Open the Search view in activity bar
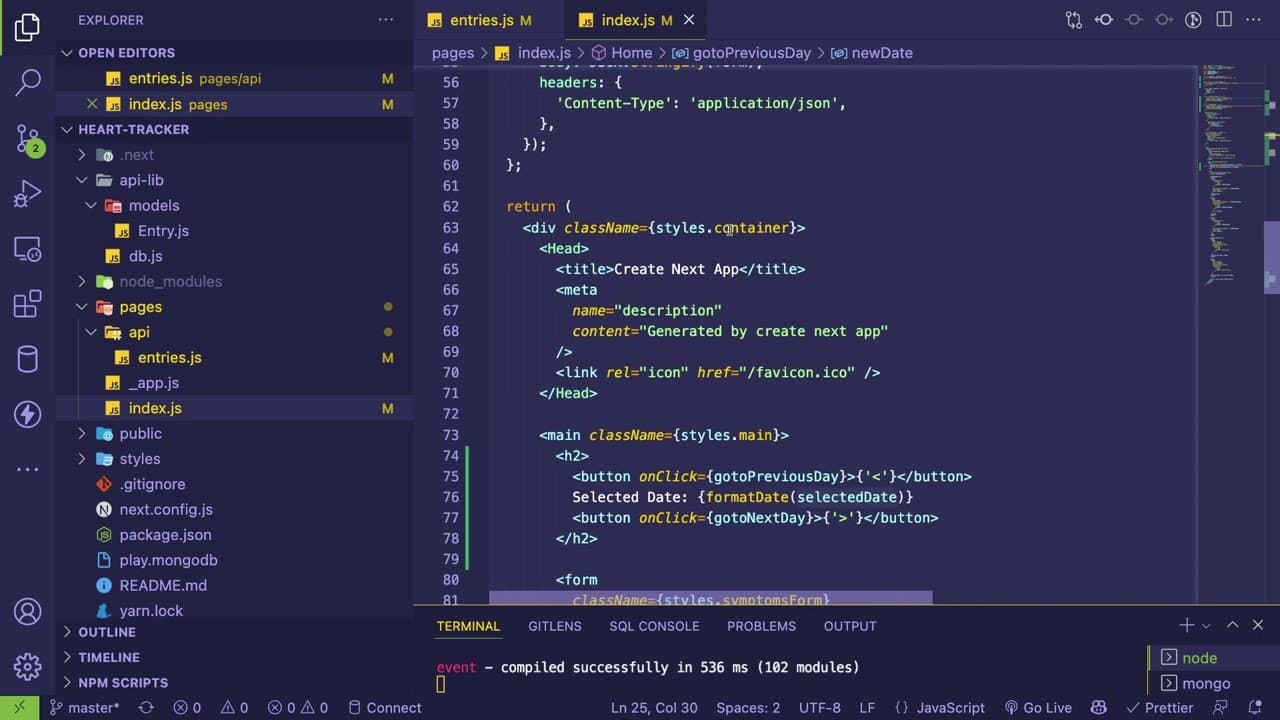Screen dimensions: 1280x720 tap(28, 82)
